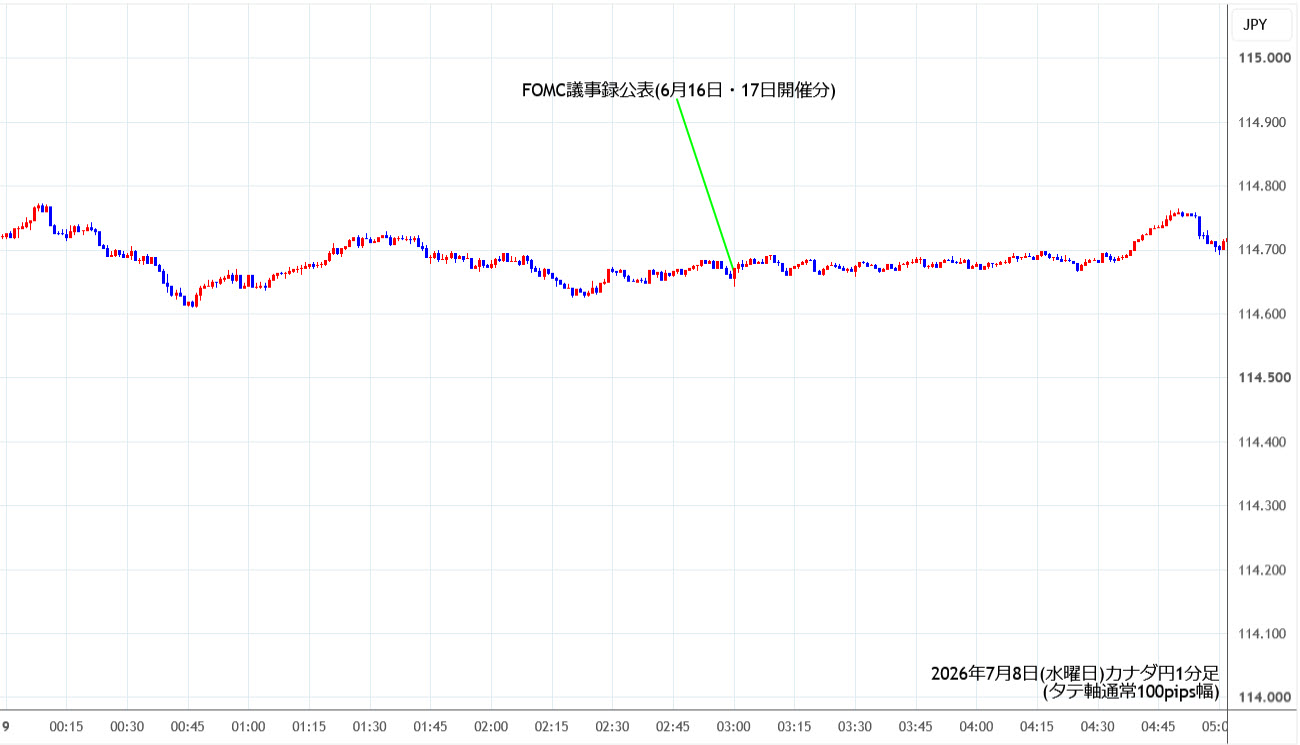The image size is (1300, 745).
Task: Click the 114.500 price axis label
Action: [x=1264, y=378]
